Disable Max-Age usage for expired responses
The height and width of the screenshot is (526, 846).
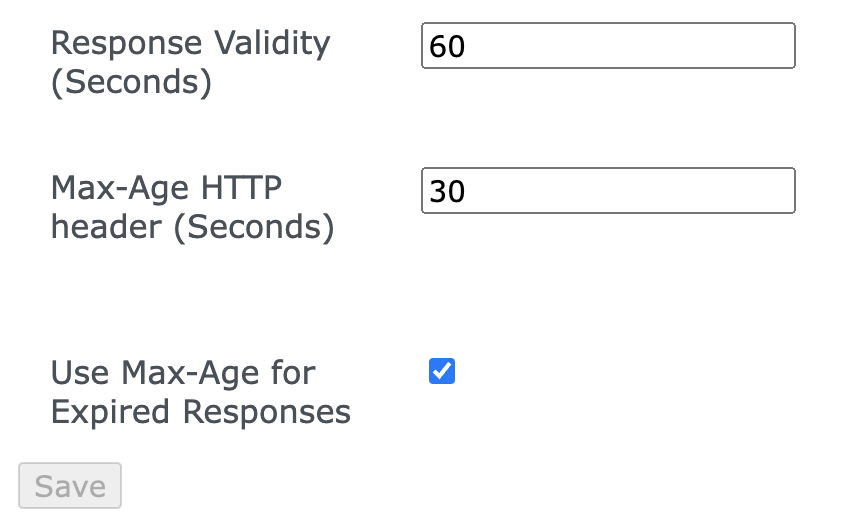pos(442,372)
